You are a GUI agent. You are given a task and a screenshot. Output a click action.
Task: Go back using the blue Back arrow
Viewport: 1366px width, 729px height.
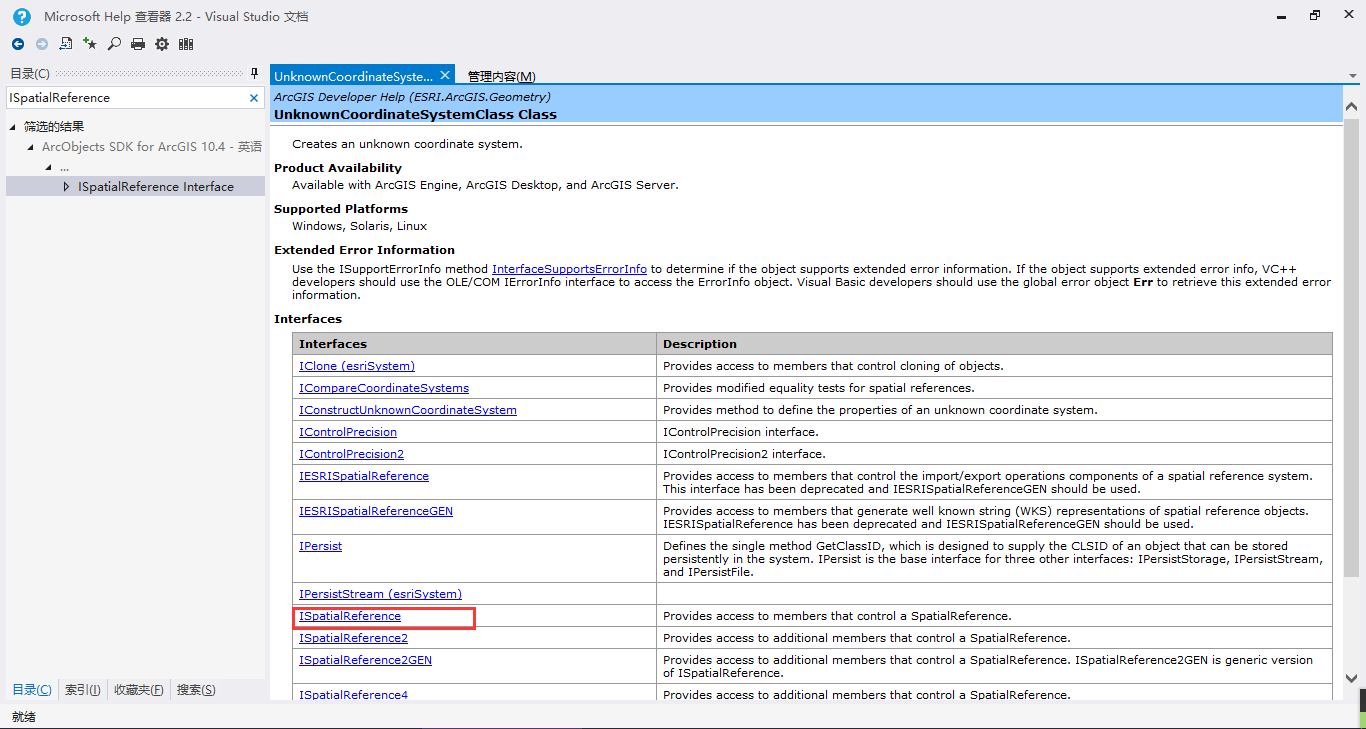(x=18, y=44)
